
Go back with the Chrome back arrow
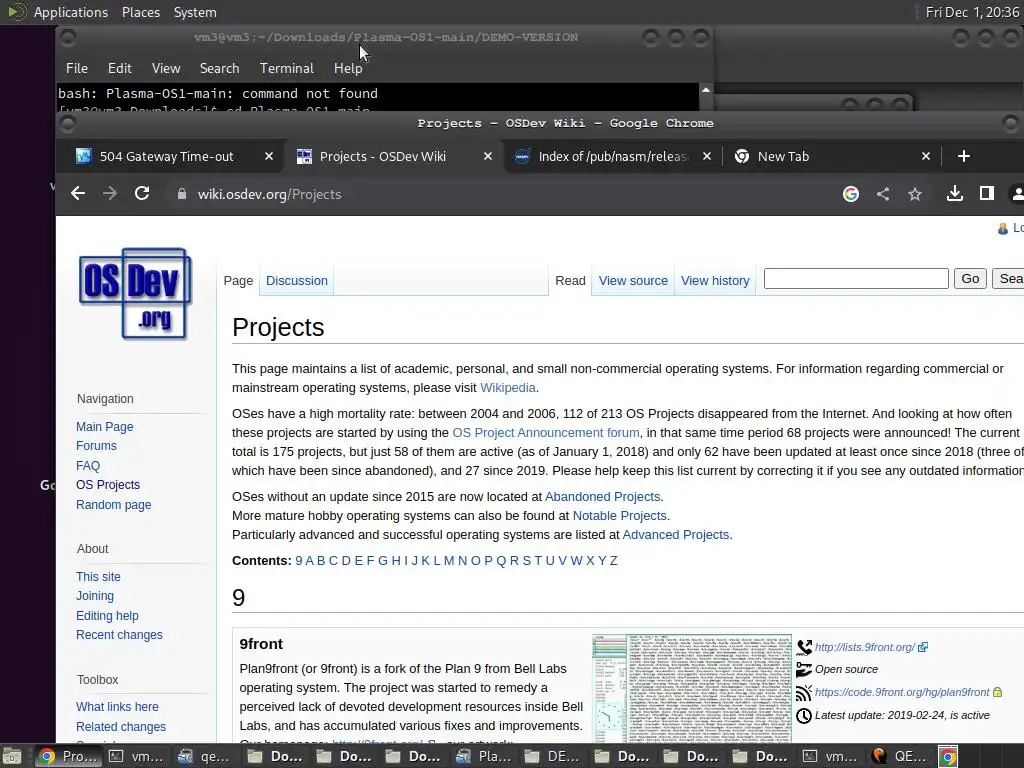[78, 193]
